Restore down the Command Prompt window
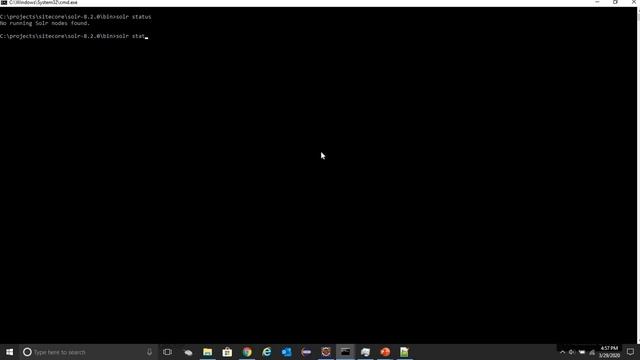640x360 pixels. [x=616, y=2]
